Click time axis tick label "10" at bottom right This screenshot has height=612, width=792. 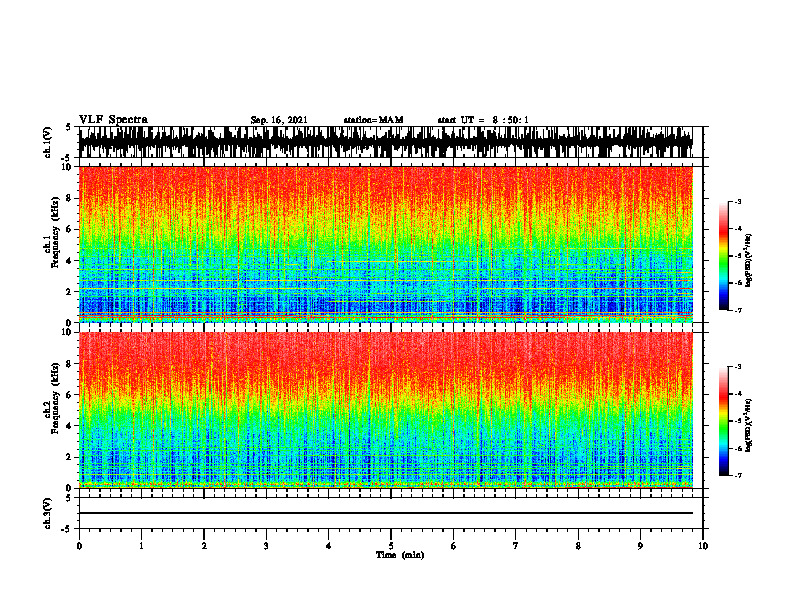tap(703, 546)
